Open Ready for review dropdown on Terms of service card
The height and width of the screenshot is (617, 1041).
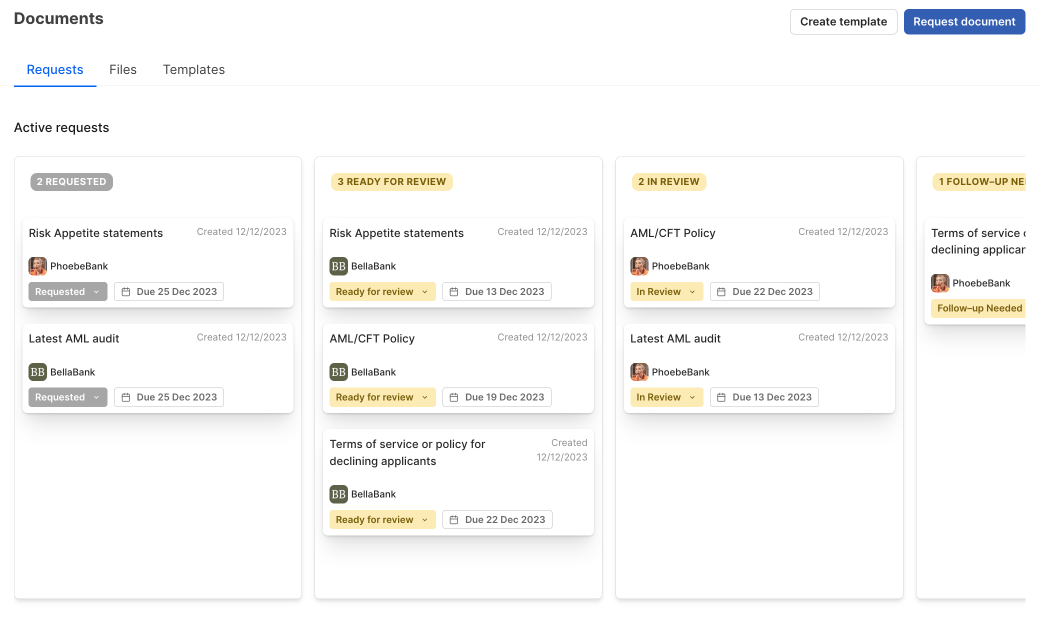click(x=382, y=520)
